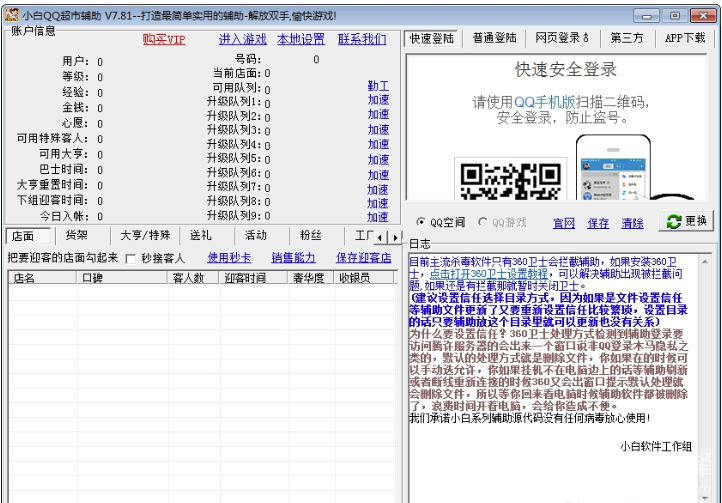
Task: Click log scrollbar up arrow
Action: point(705,262)
